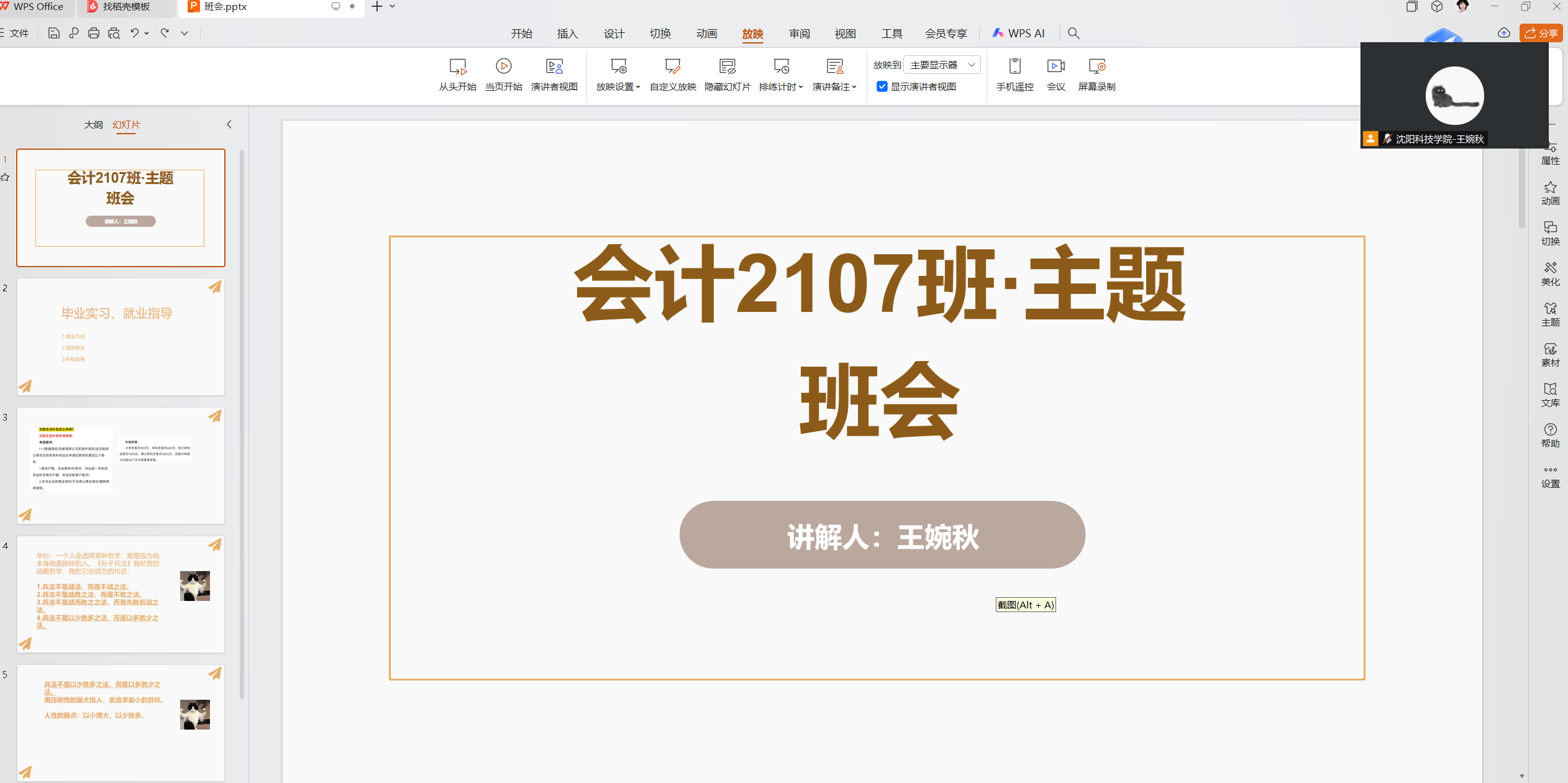1568x783 pixels.
Task: Uncheck 显示演讲者视图 checkbox
Action: pyautogui.click(x=882, y=86)
